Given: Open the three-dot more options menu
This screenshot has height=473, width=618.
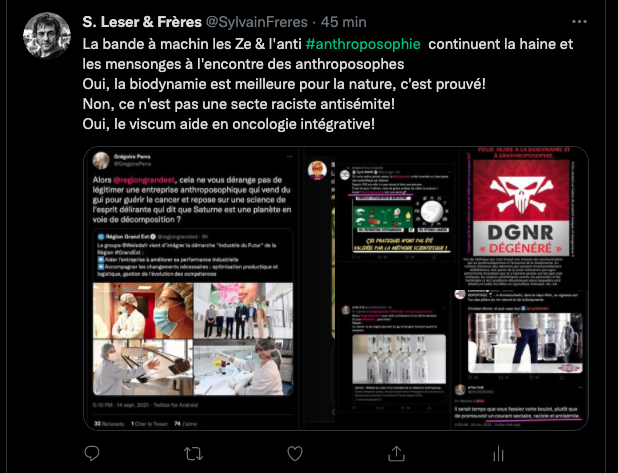Looking at the screenshot, I should 579,22.
